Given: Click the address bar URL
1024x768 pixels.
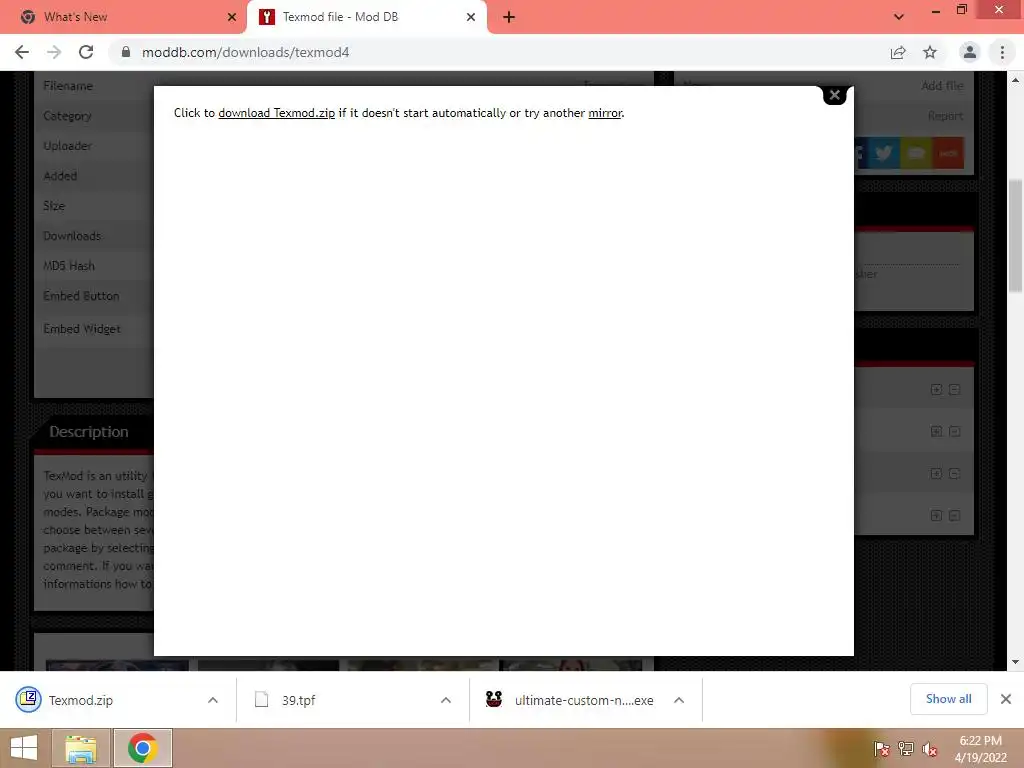Looking at the screenshot, I should (x=246, y=52).
